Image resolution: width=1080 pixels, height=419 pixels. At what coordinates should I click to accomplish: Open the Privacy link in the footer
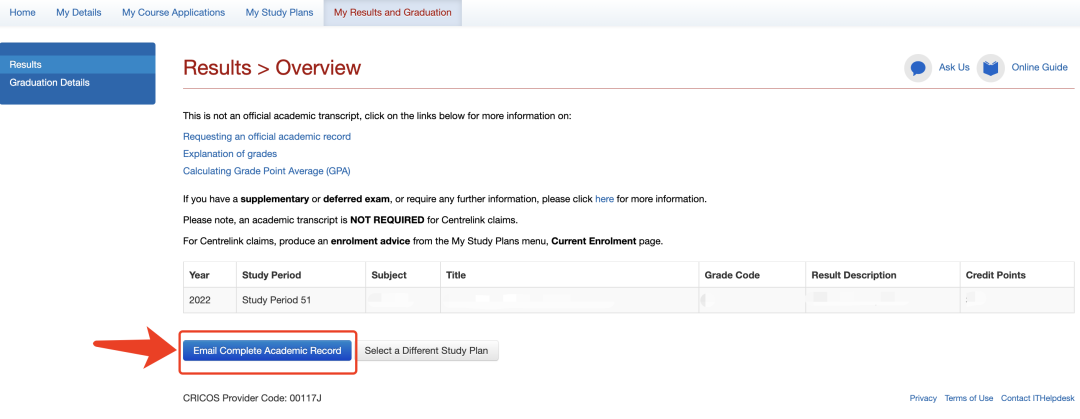[x=923, y=398]
